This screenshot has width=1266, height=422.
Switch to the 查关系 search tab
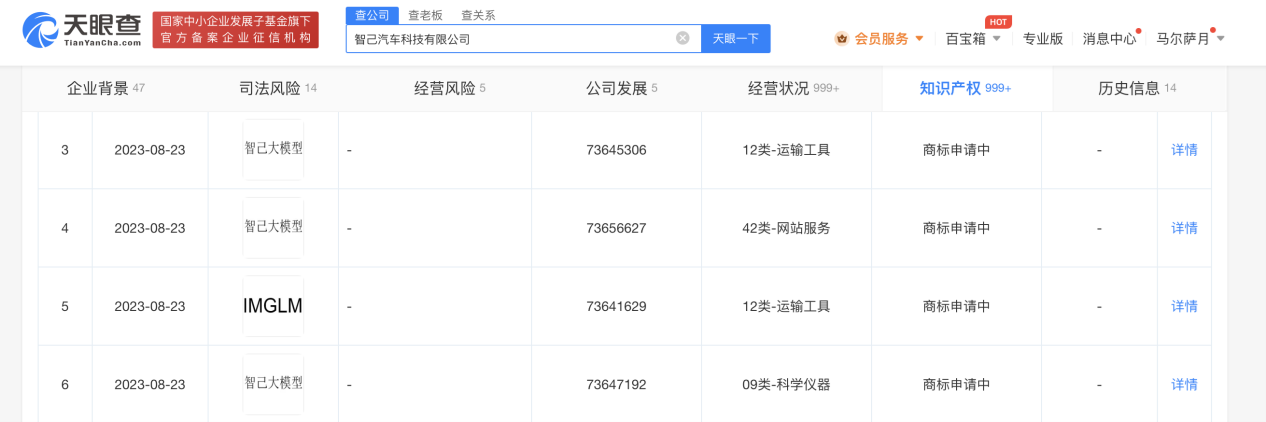[478, 15]
